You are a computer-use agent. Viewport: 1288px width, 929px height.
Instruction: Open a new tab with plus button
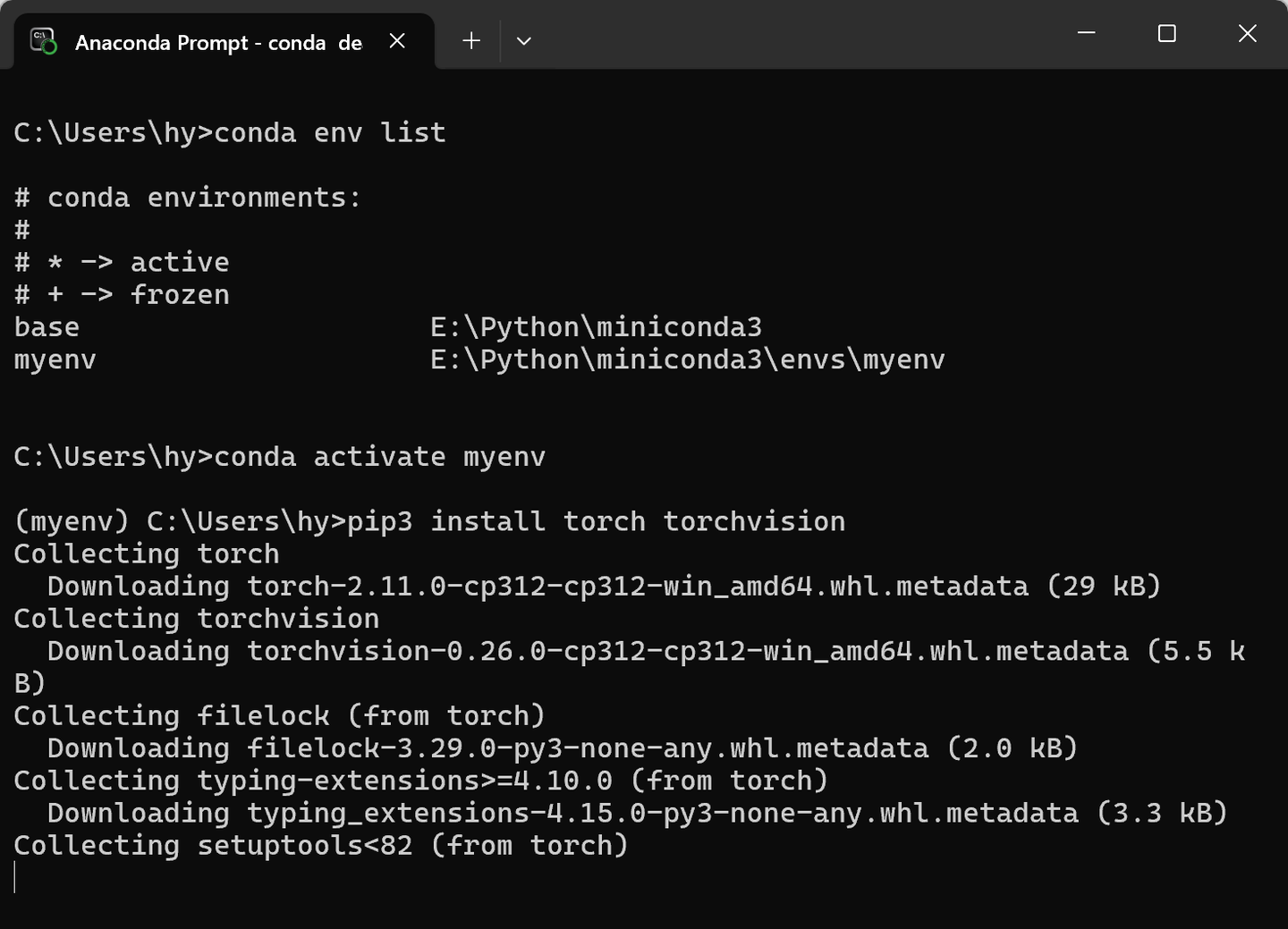coord(471,40)
